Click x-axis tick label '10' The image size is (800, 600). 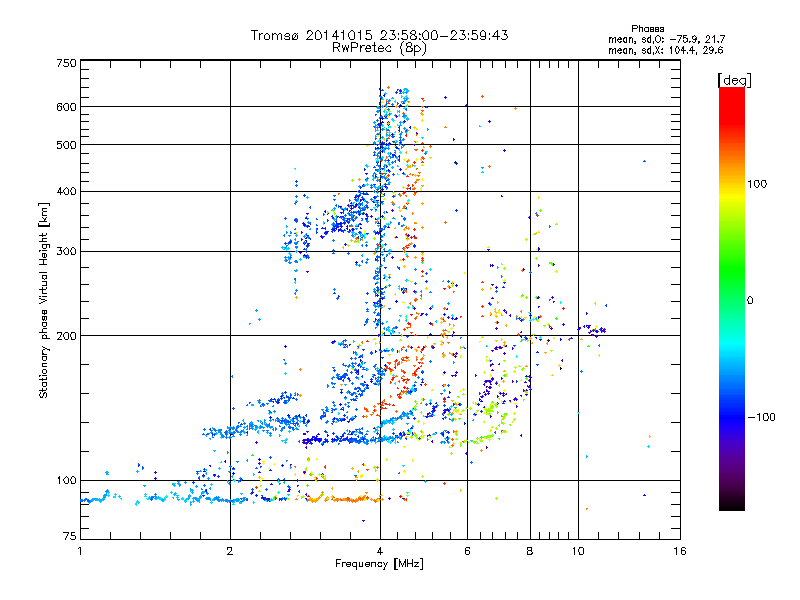click(578, 551)
